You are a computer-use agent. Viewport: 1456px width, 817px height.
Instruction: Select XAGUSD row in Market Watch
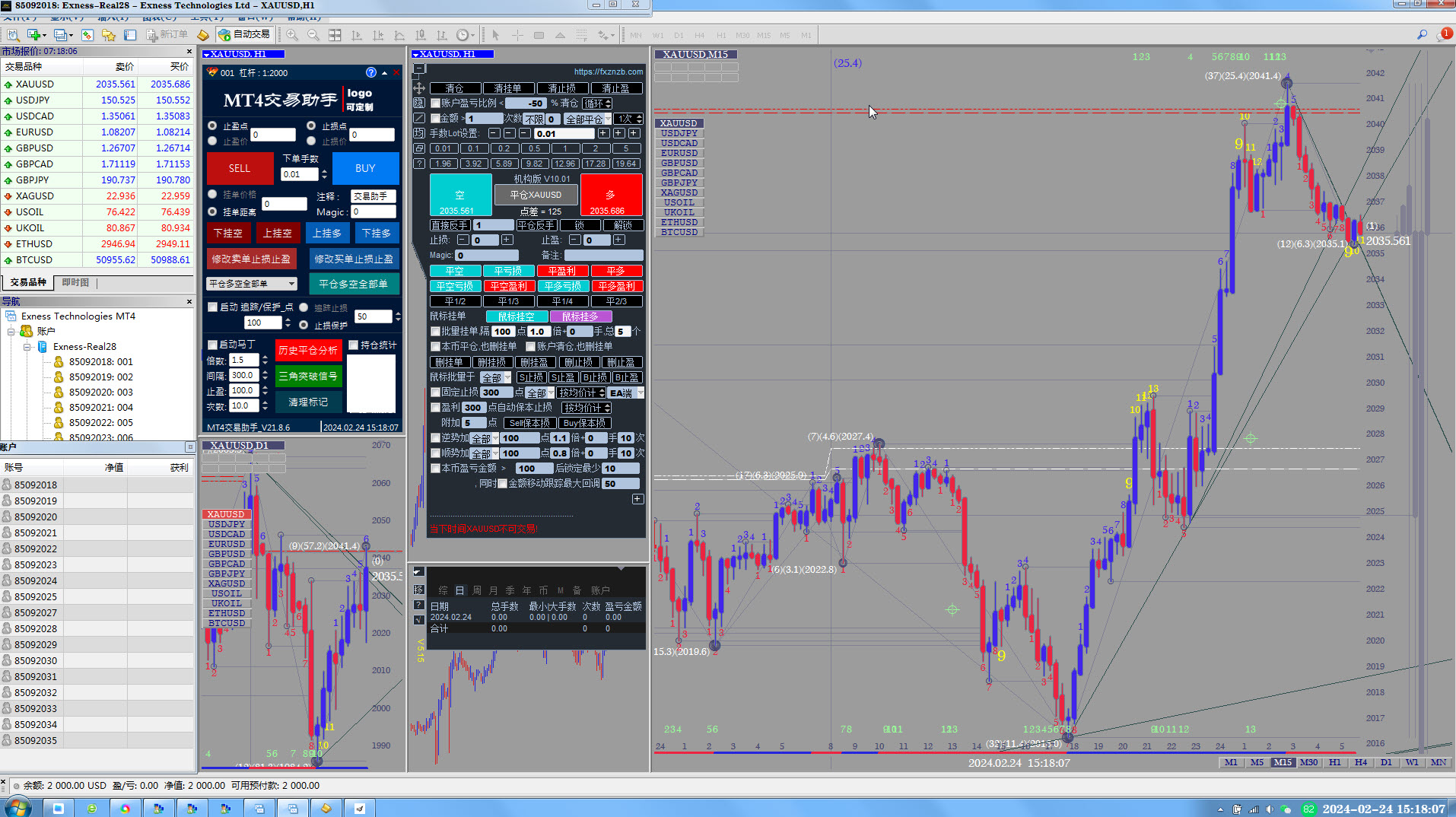coord(97,196)
